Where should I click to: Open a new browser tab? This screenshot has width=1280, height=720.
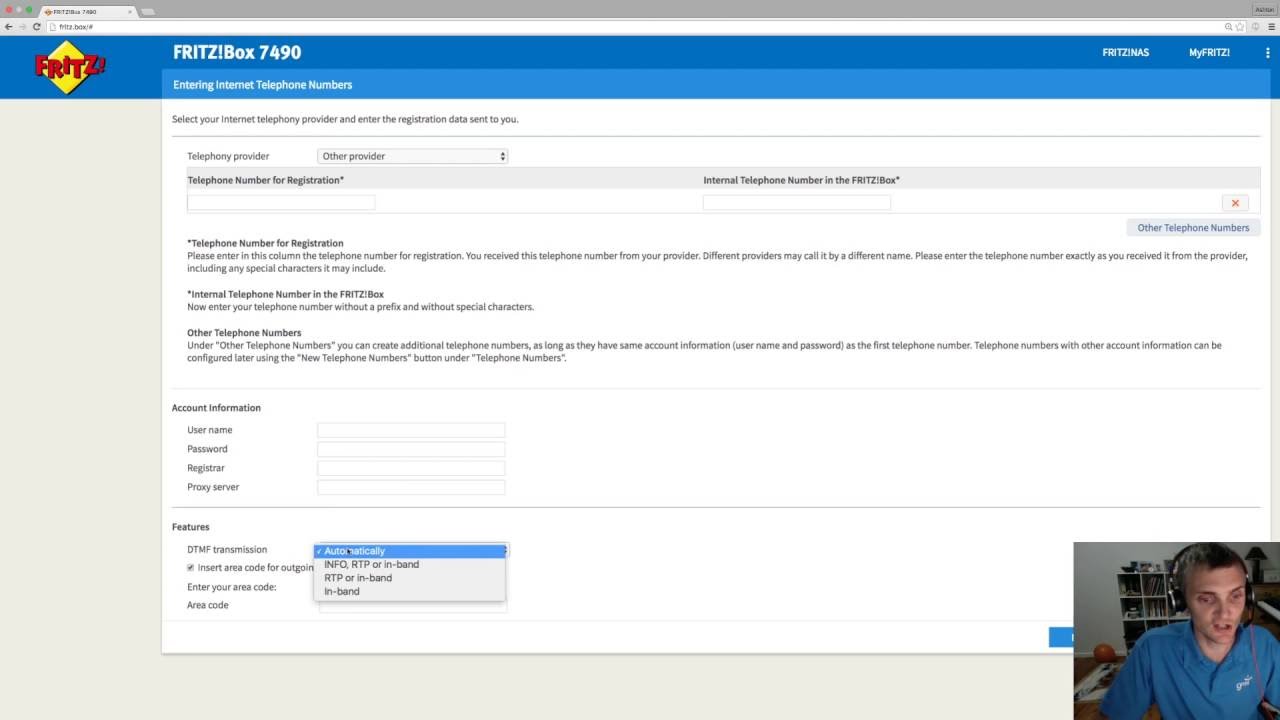148,12
